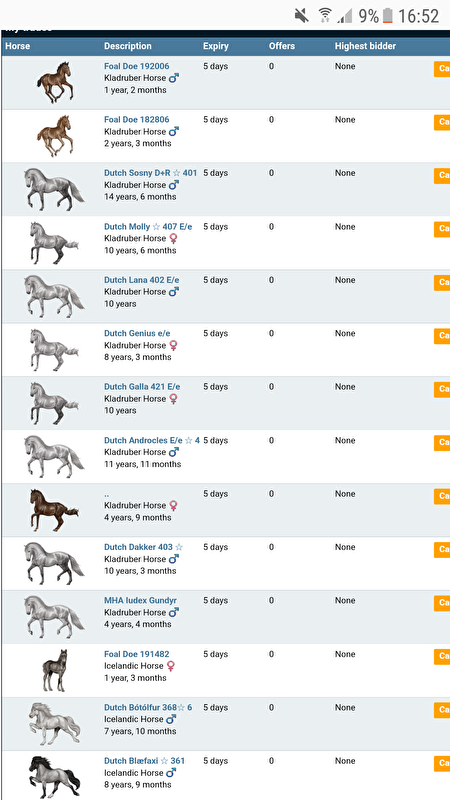Click the dark bay mare thumbnail named '..'
The image size is (450, 800).
[x=54, y=510]
